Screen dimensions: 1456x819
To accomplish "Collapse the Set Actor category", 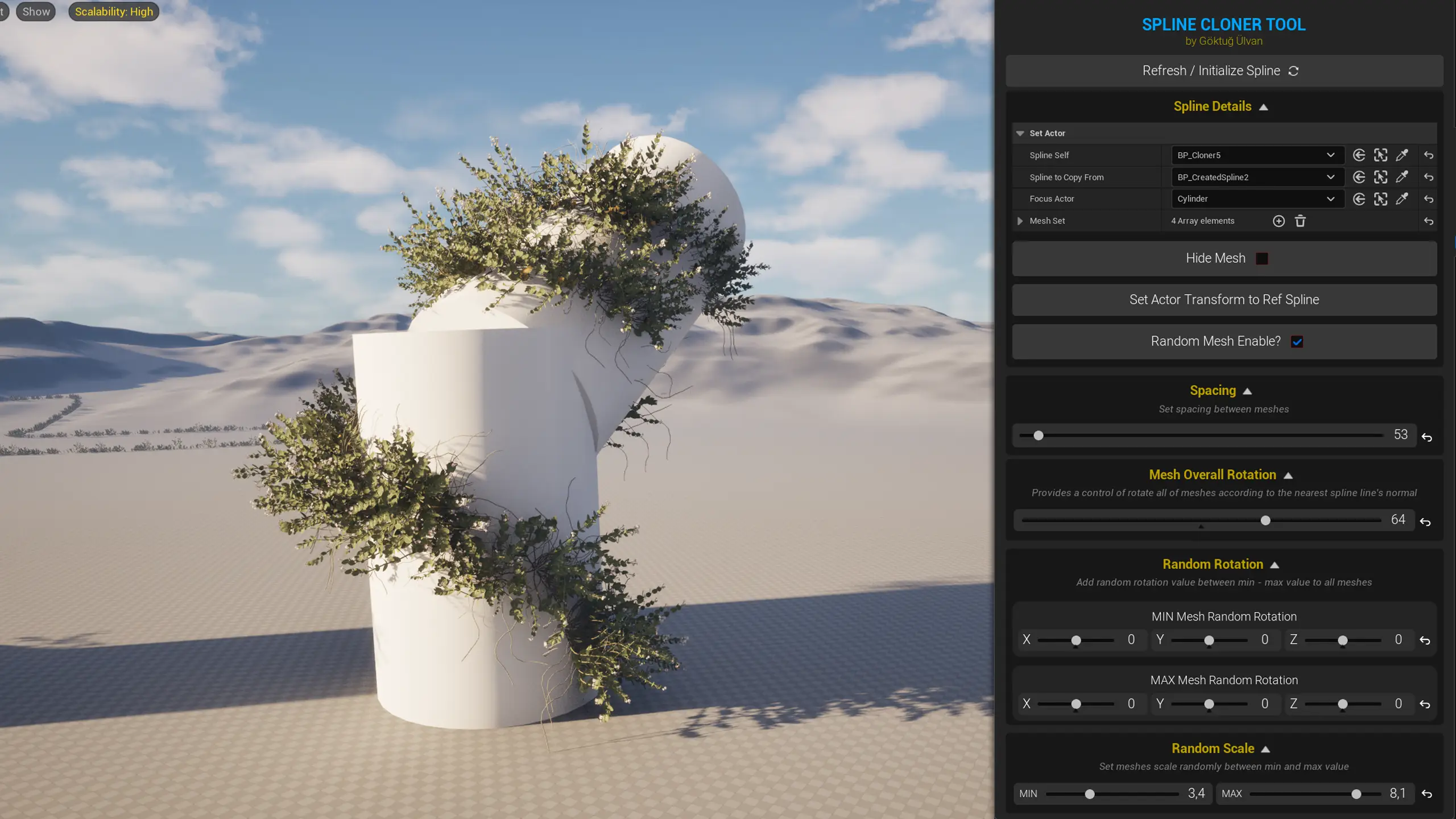I will (x=1020, y=133).
